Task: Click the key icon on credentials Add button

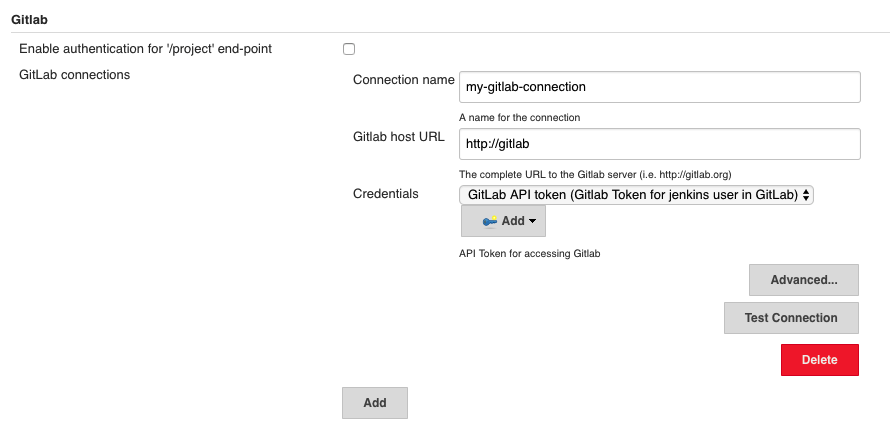Action: coord(490,221)
